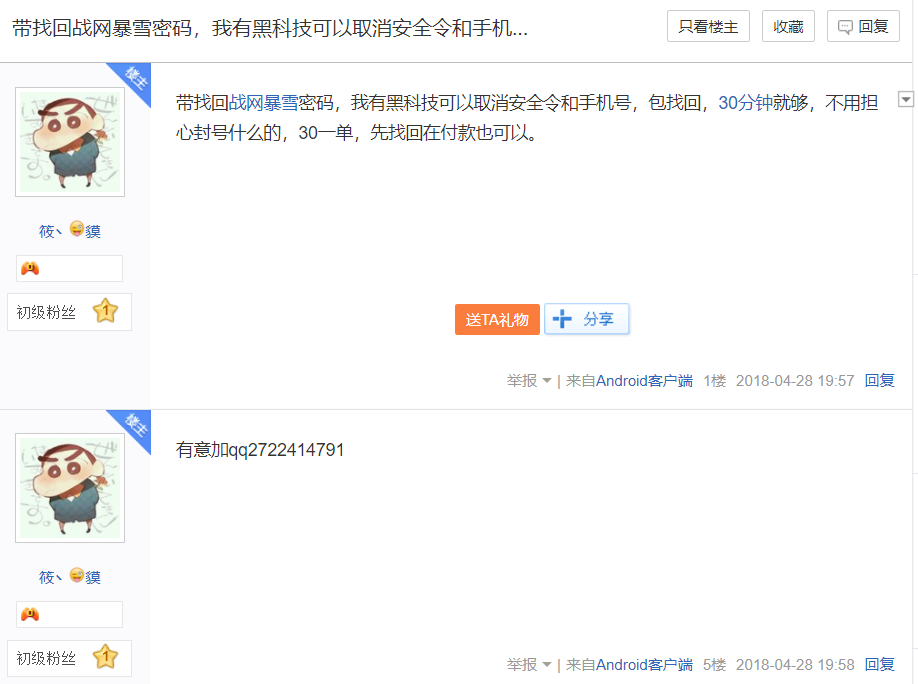The width and height of the screenshot is (918, 684).
Task: Open first post's Shin-chan avatar
Action: pyautogui.click(x=70, y=142)
